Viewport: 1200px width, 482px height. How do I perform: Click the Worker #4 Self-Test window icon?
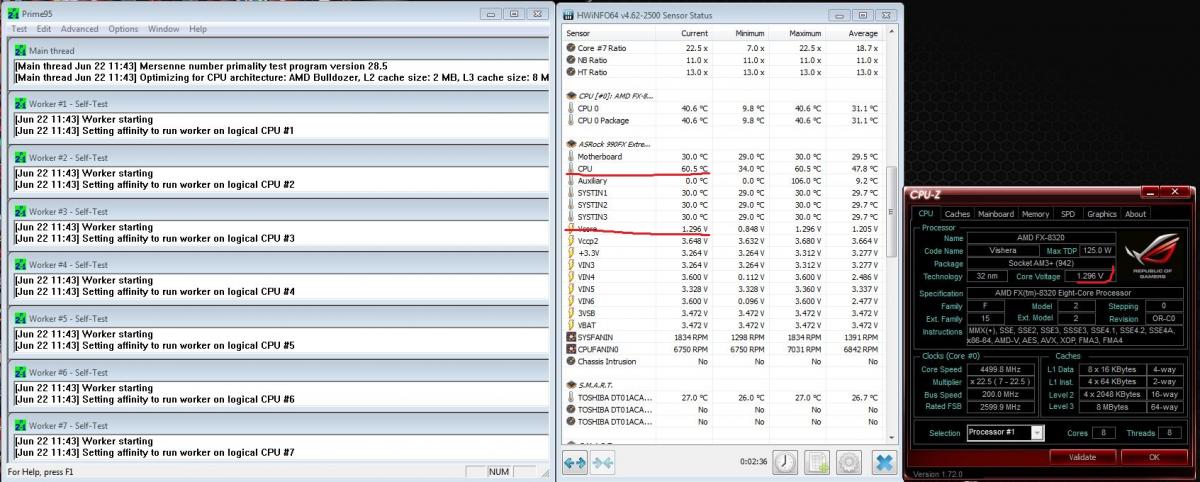pos(20,265)
